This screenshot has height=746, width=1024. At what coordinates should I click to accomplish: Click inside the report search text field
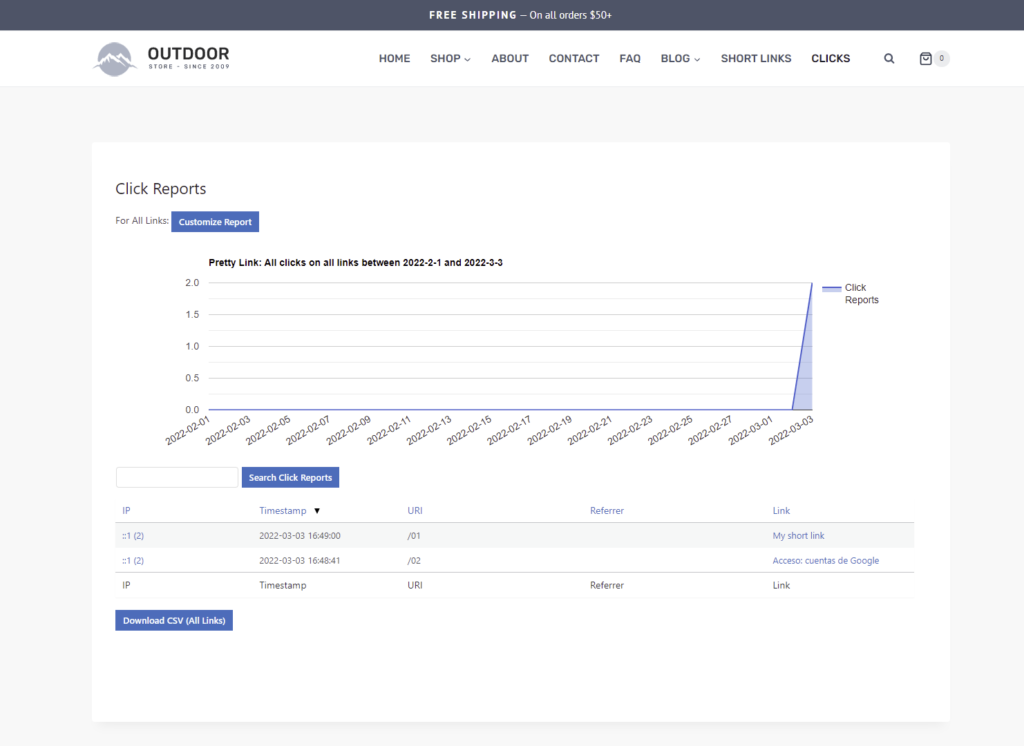click(x=176, y=477)
